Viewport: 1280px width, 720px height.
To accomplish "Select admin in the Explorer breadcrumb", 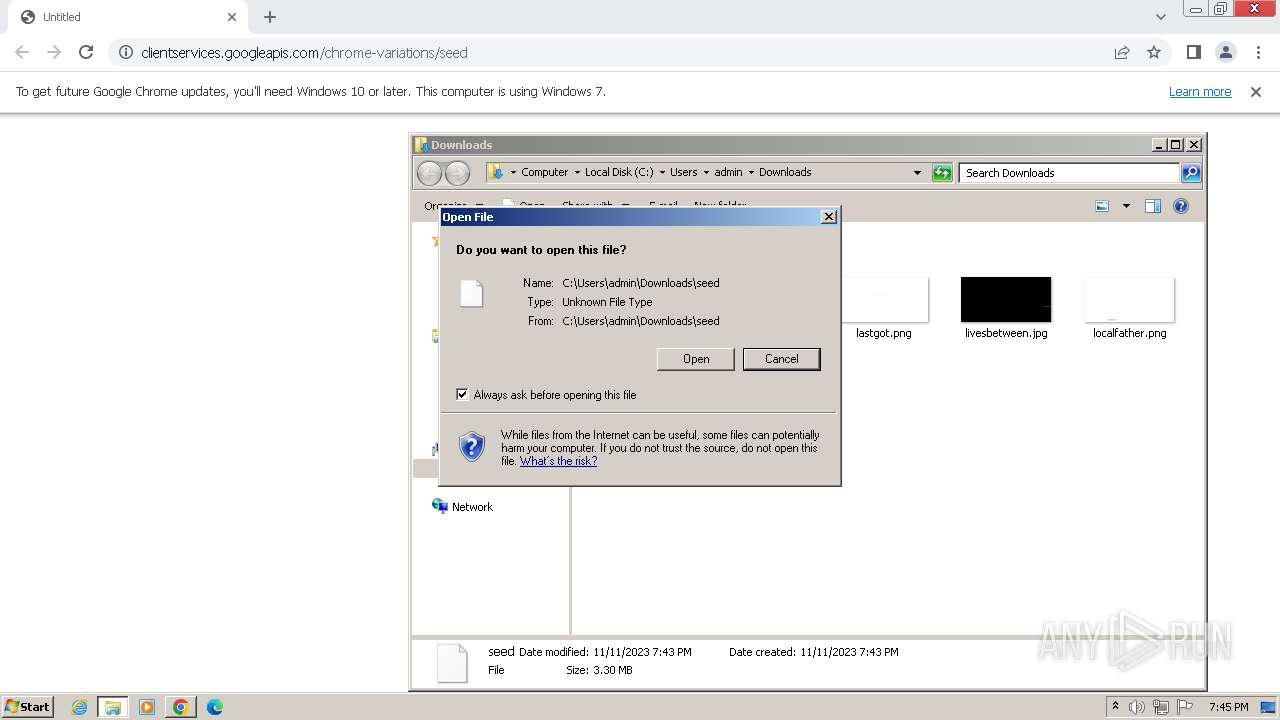I will [x=728, y=172].
